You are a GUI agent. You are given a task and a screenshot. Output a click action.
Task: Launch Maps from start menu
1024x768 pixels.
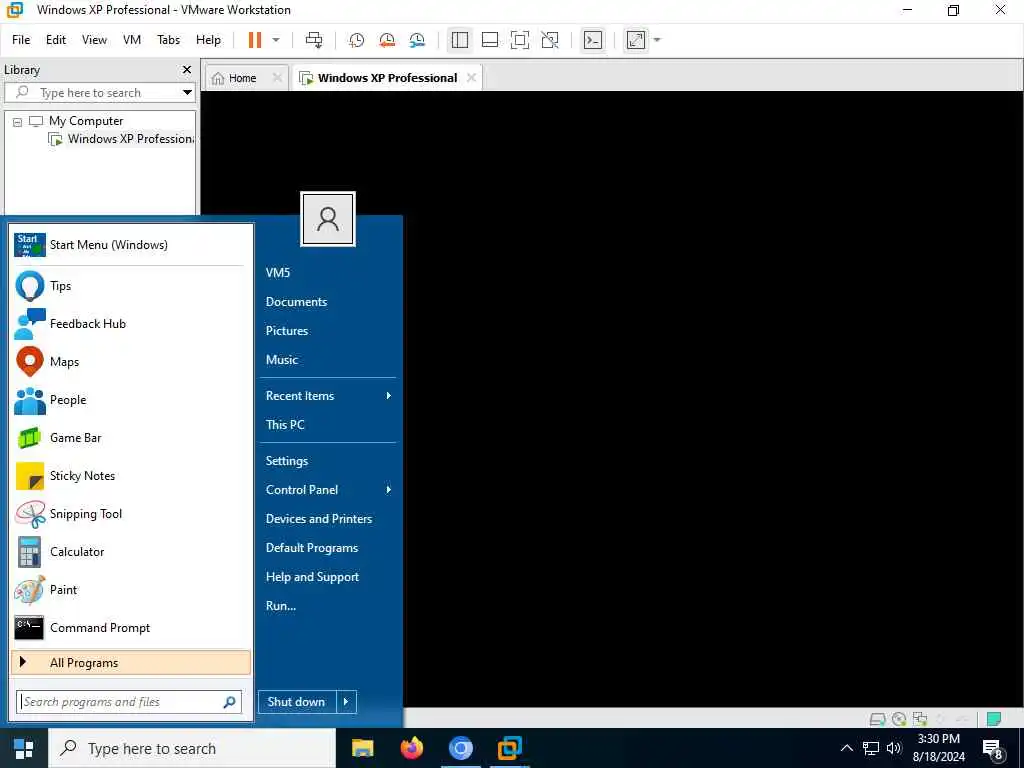coord(130,362)
